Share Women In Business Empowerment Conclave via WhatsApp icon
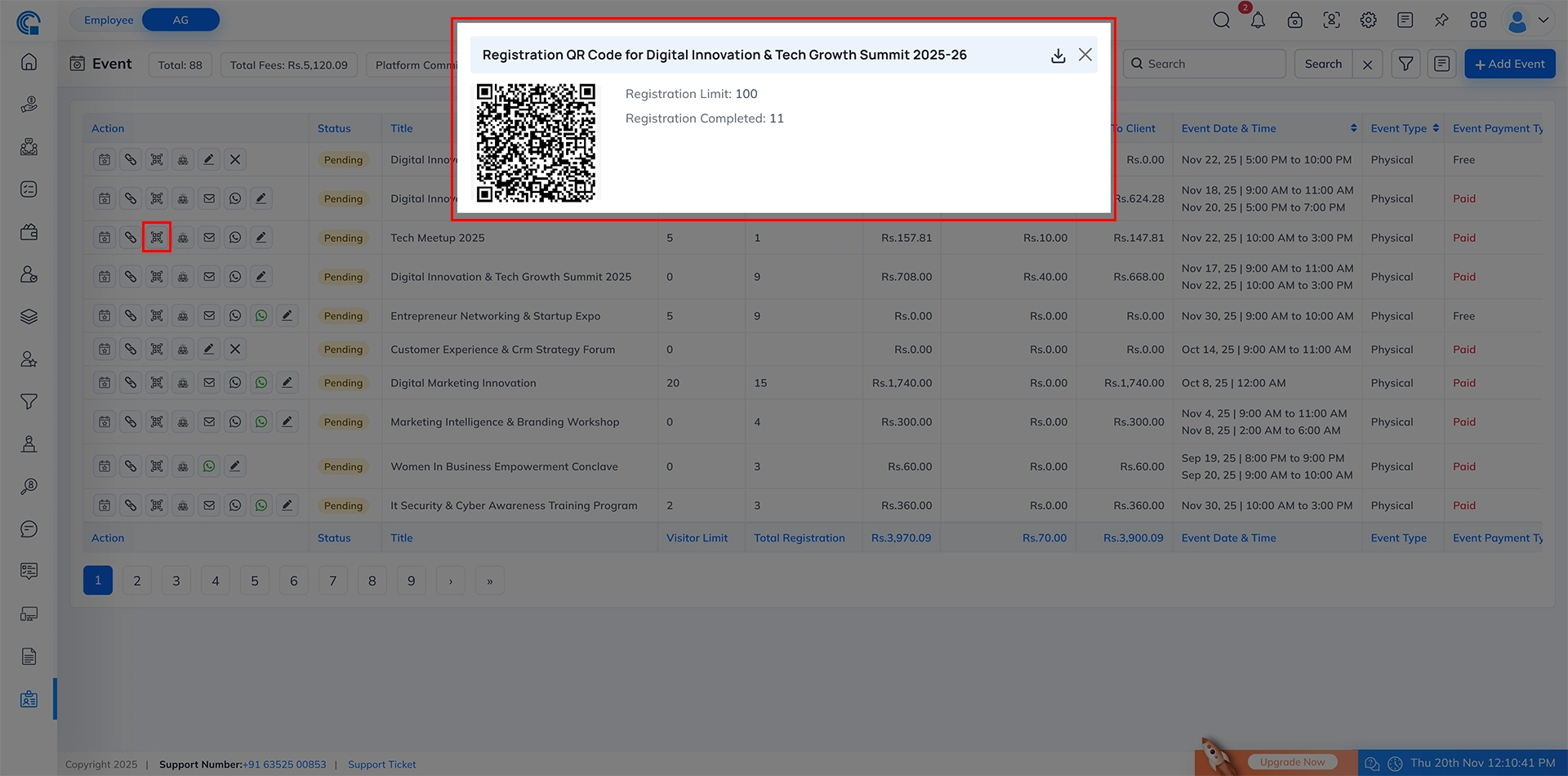Screen dimensions: 1568x776 (x=208, y=466)
